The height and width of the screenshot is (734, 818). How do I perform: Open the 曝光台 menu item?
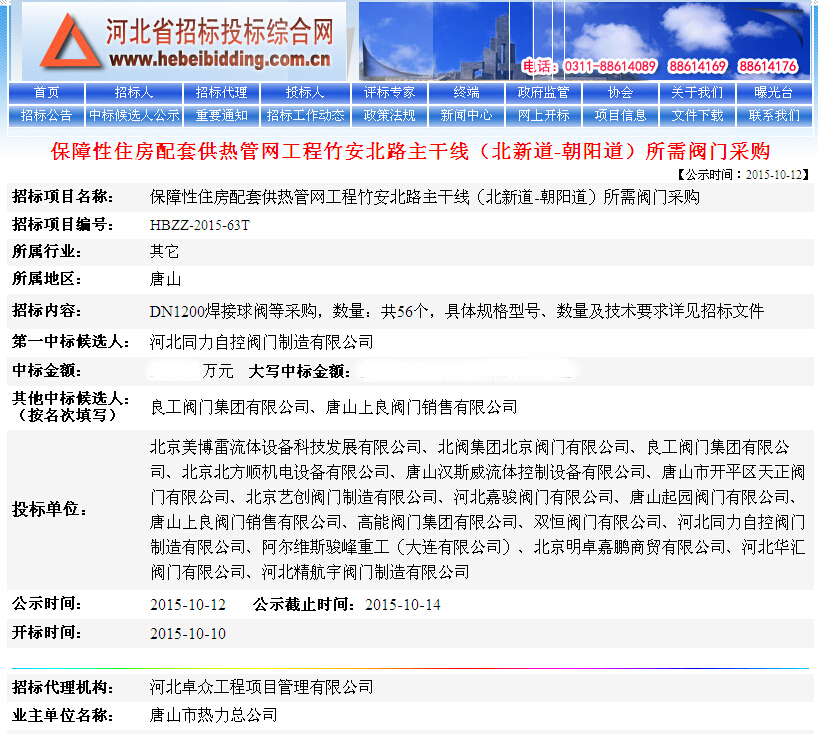[x=774, y=92]
